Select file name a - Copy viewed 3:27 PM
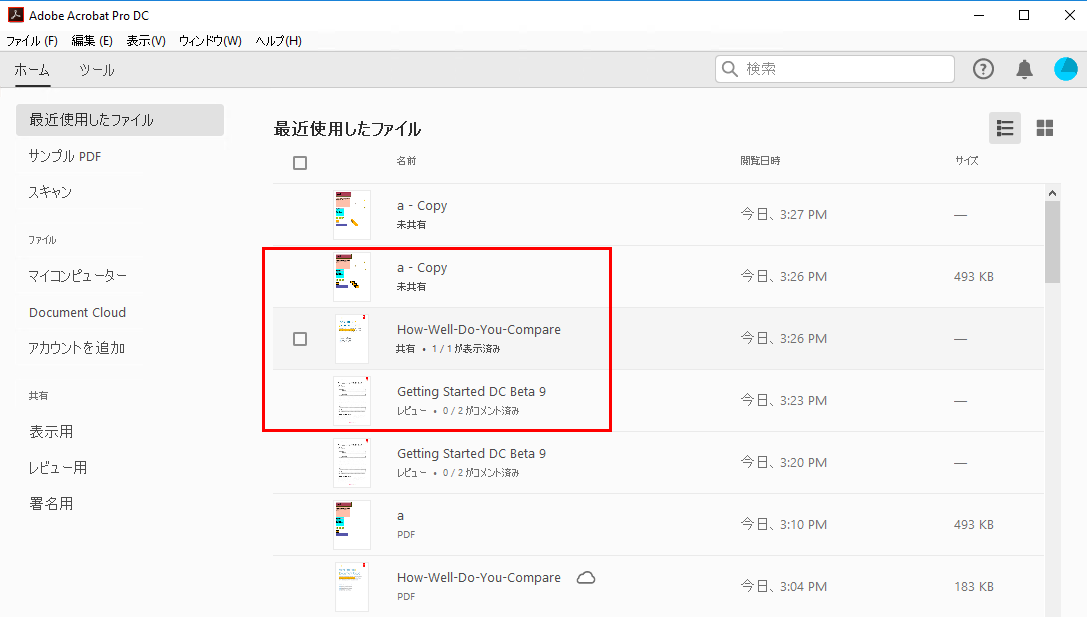Viewport: 1087px width, 617px height. pos(422,206)
